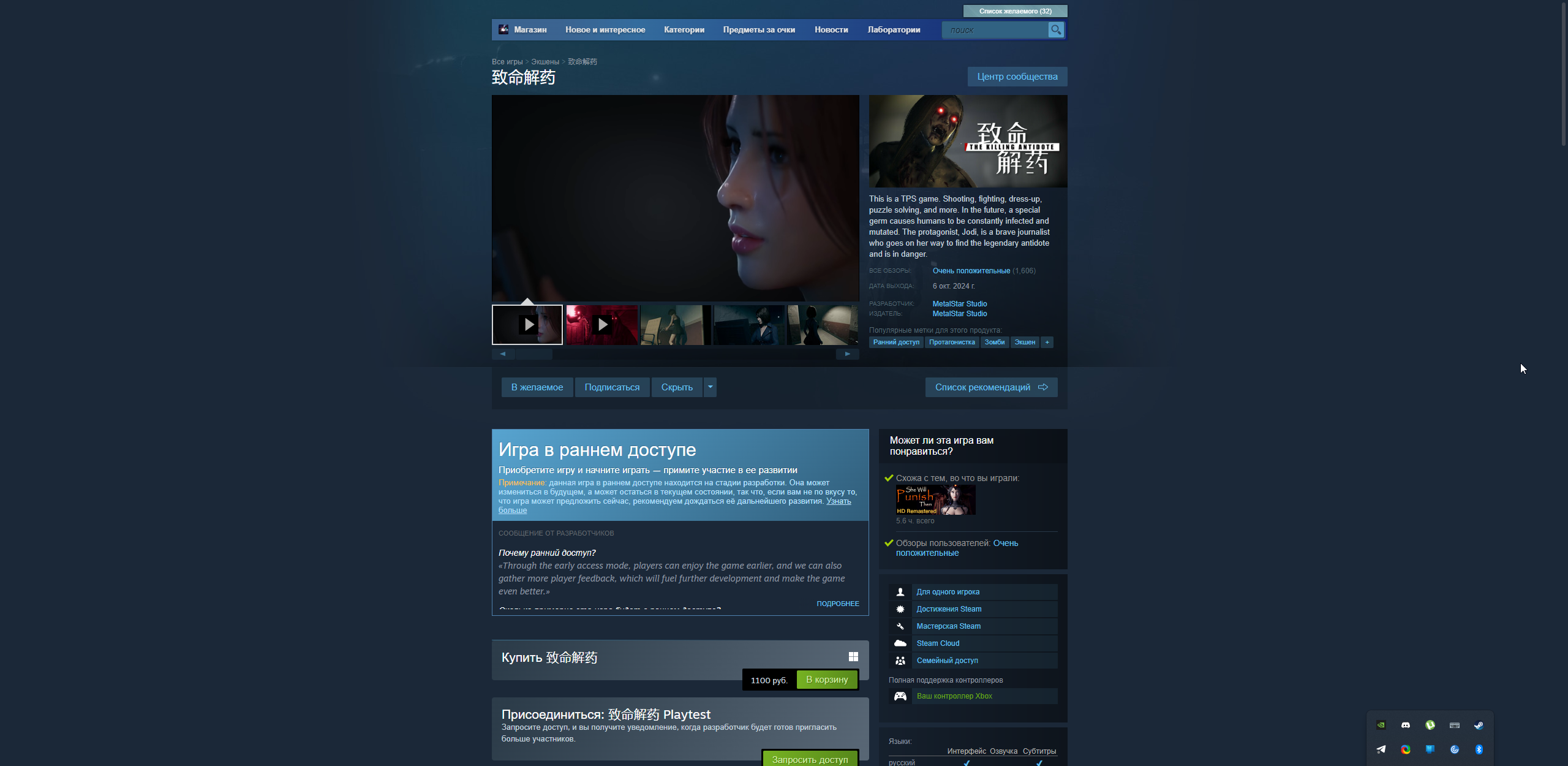Open Telegram from system tray

click(x=1381, y=749)
